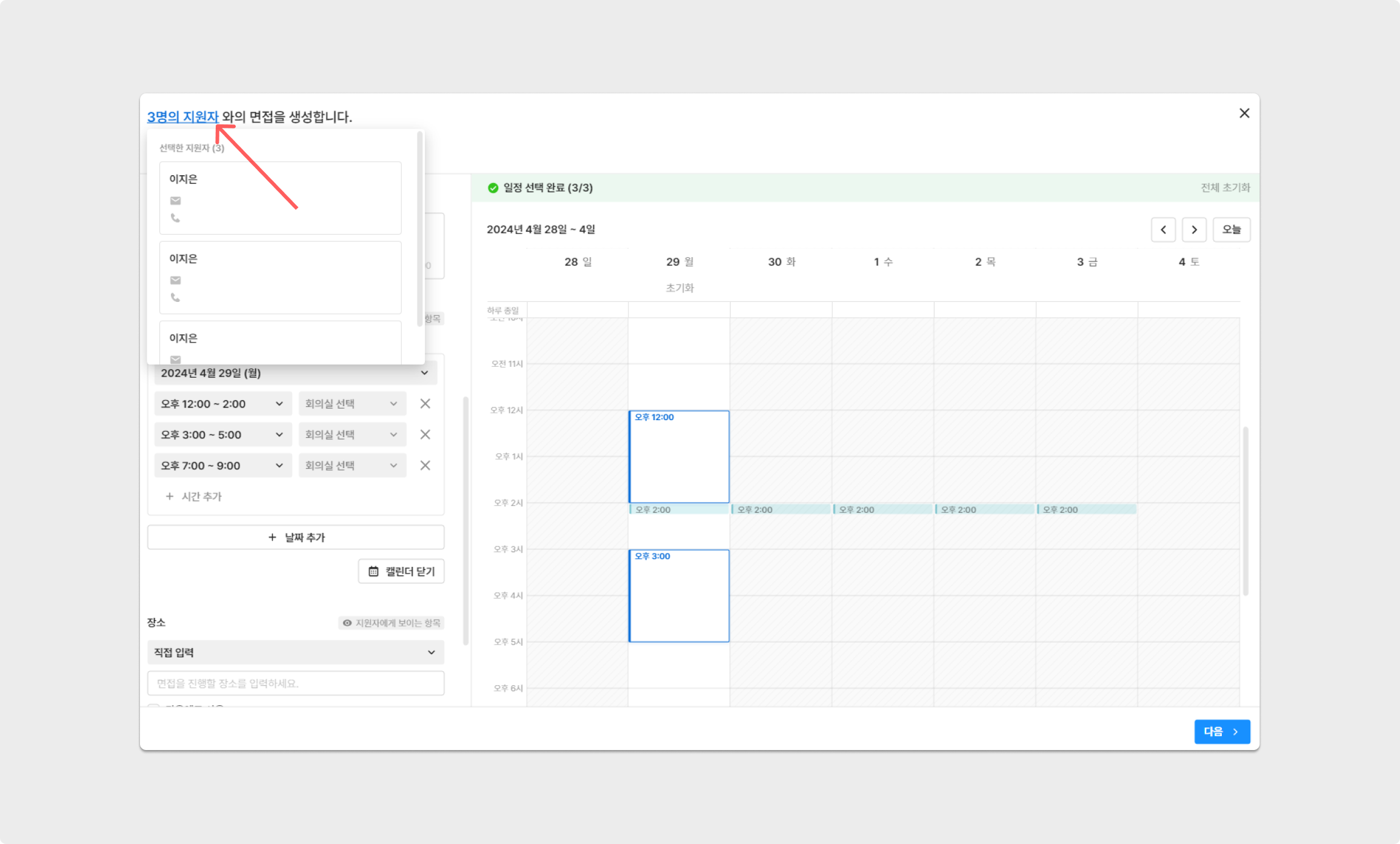The image size is (1400, 844).
Task: Click the phone icon of second 이지은
Action: 175,297
